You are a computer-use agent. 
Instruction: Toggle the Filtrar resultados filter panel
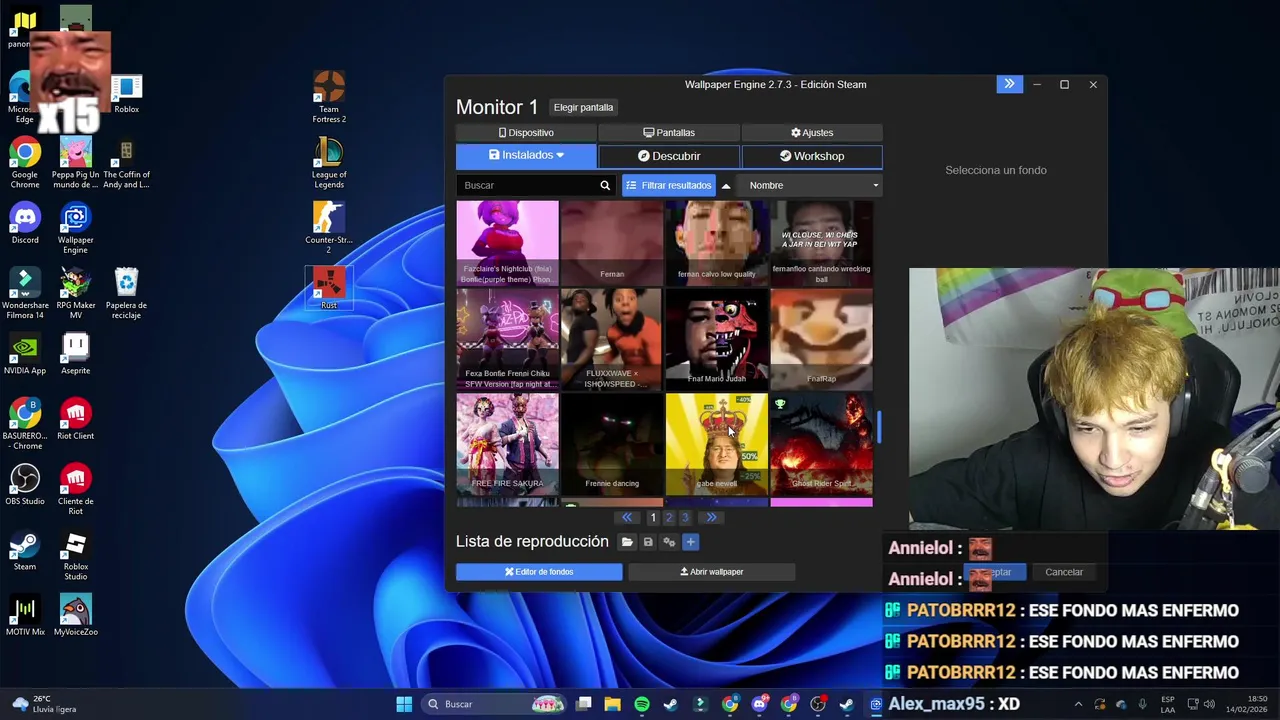pos(668,185)
